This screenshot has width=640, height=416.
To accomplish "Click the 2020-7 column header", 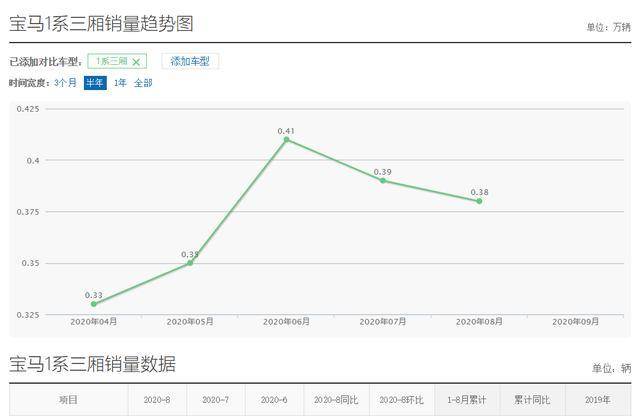I will click(x=216, y=400).
